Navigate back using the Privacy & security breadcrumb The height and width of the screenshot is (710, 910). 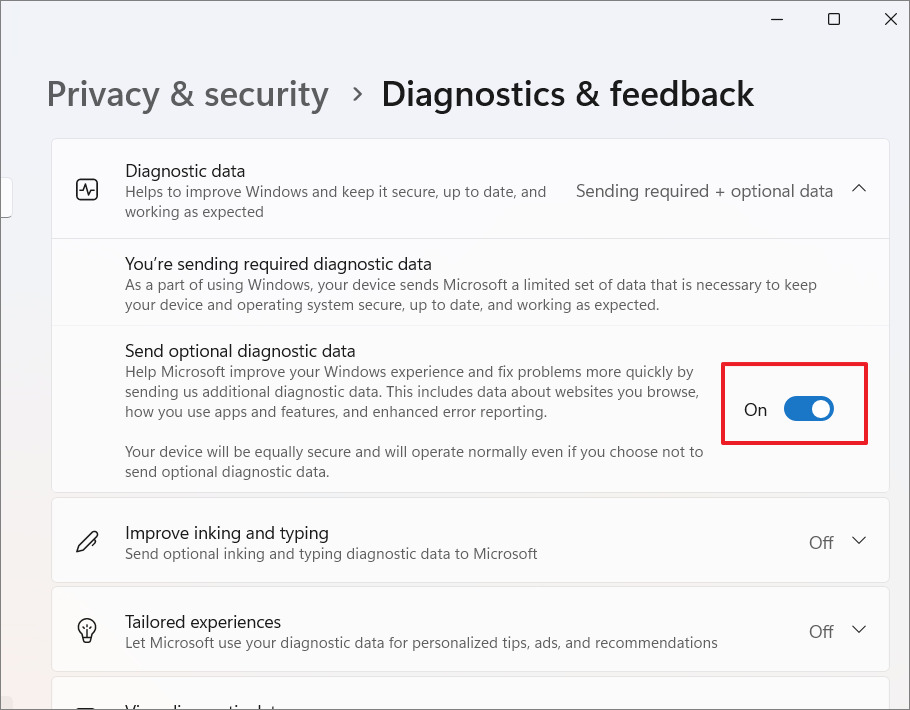pyautogui.click(x=187, y=93)
